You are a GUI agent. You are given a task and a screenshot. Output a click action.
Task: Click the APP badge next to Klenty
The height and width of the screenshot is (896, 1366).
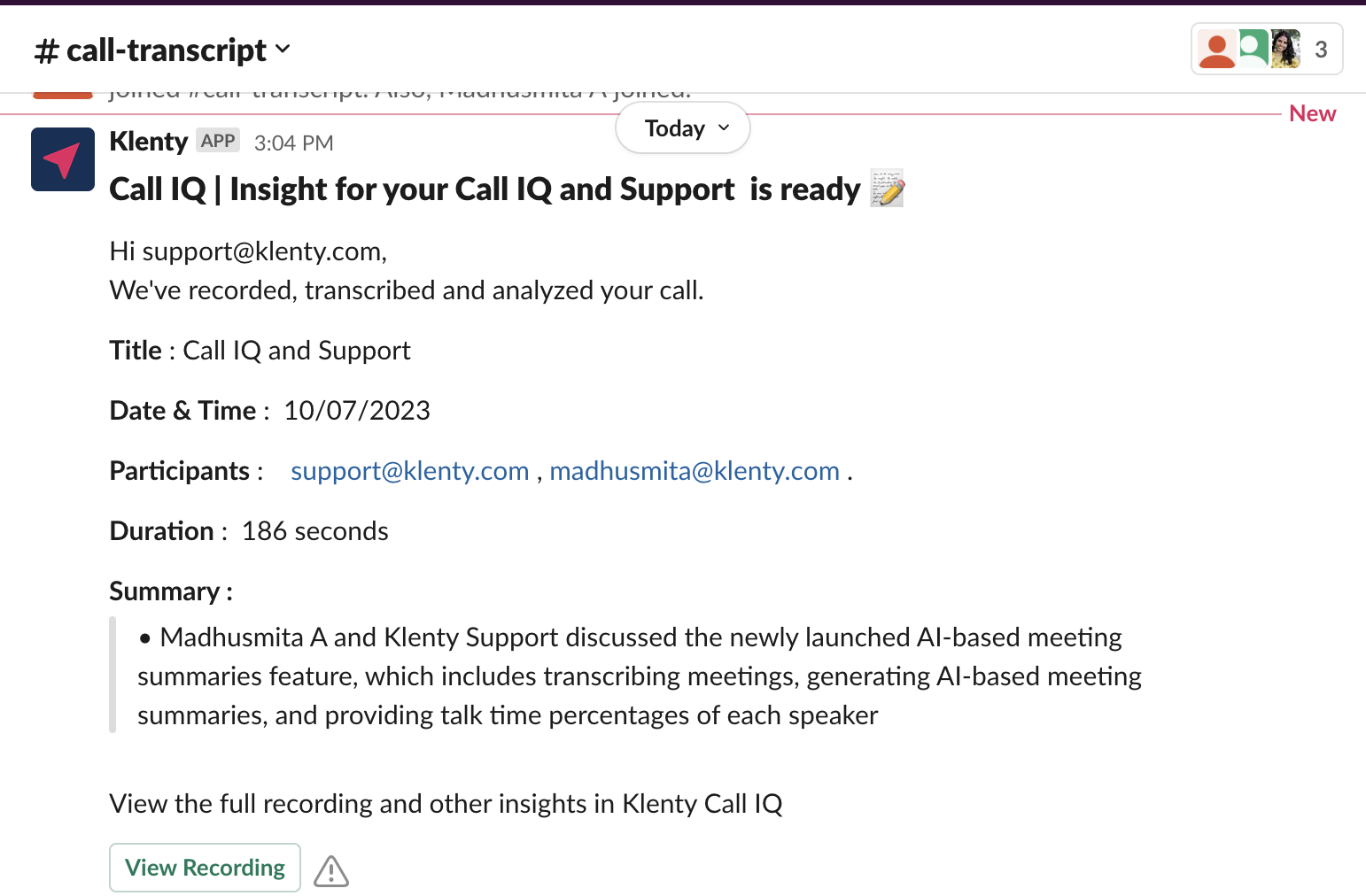[x=218, y=141]
